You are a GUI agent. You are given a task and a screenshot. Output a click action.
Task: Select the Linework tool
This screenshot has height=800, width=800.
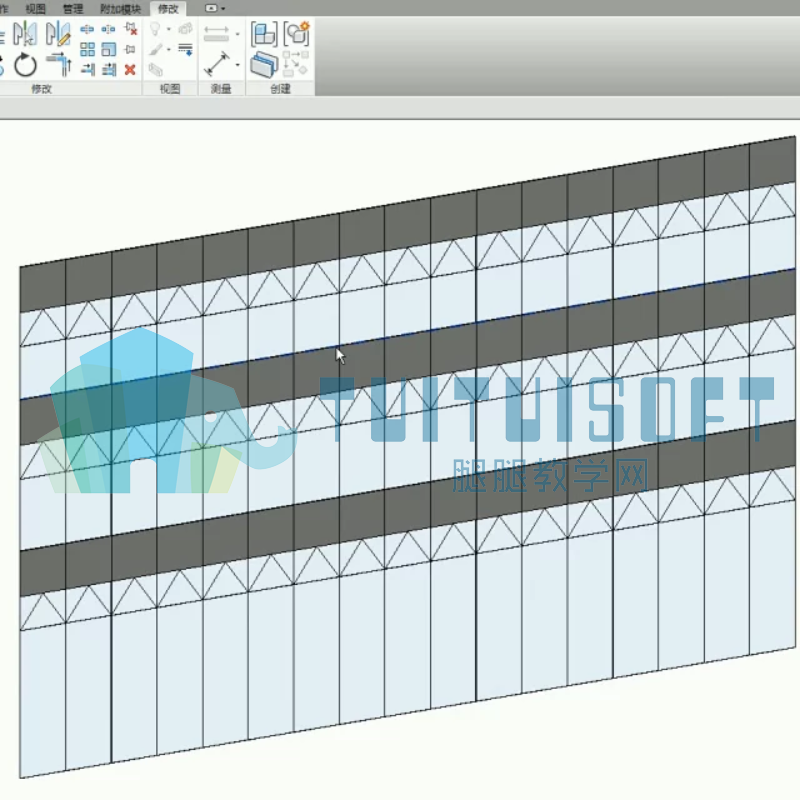tap(185, 49)
